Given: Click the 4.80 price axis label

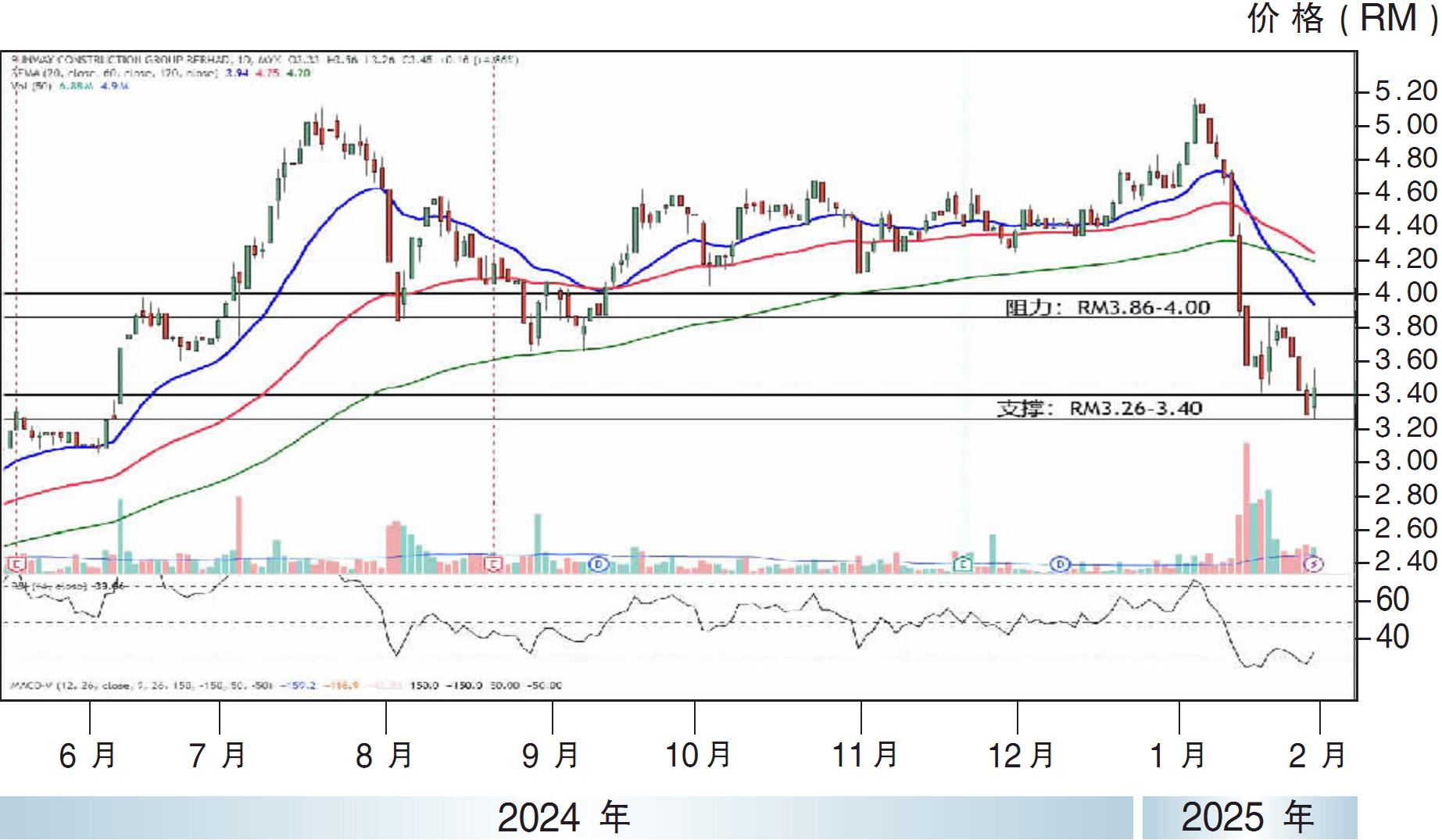Looking at the screenshot, I should click(x=1406, y=158).
